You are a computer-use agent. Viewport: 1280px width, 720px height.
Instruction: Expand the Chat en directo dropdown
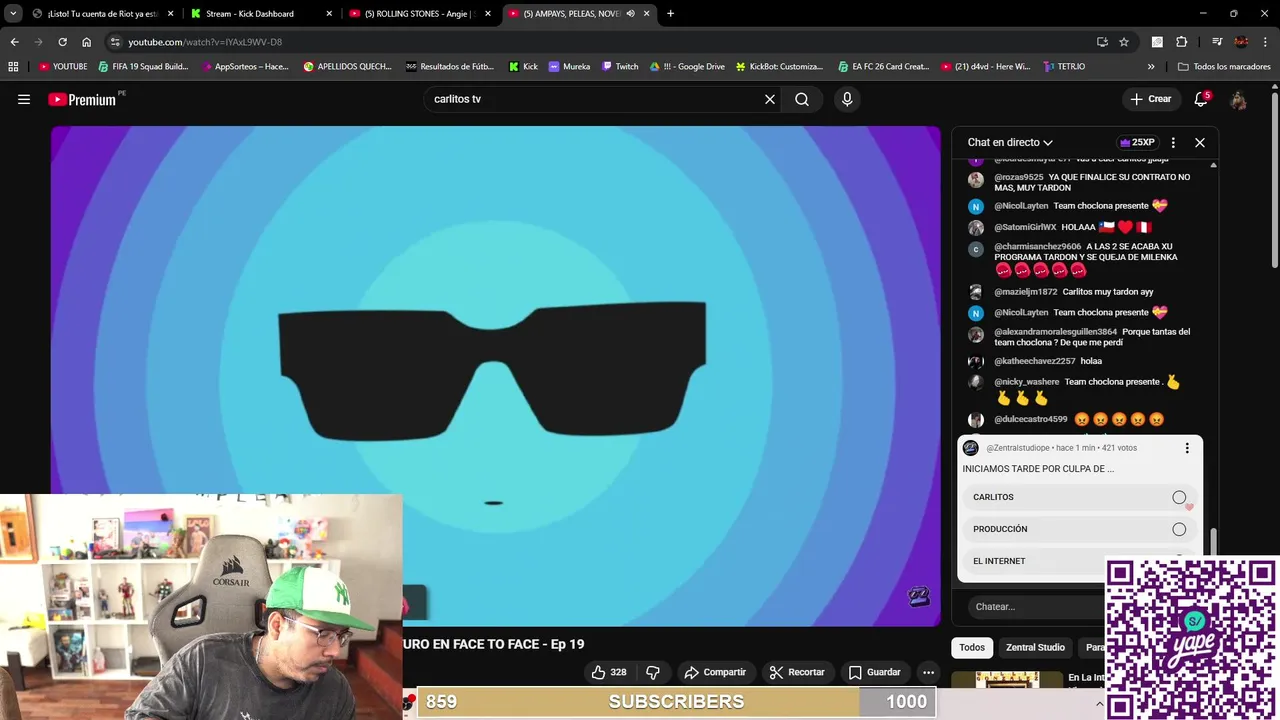tap(1010, 142)
